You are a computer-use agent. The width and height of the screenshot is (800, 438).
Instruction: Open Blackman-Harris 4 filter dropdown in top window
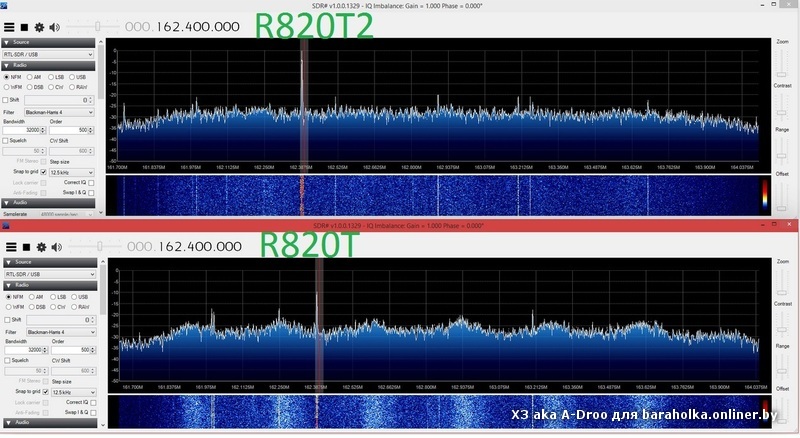(59, 112)
